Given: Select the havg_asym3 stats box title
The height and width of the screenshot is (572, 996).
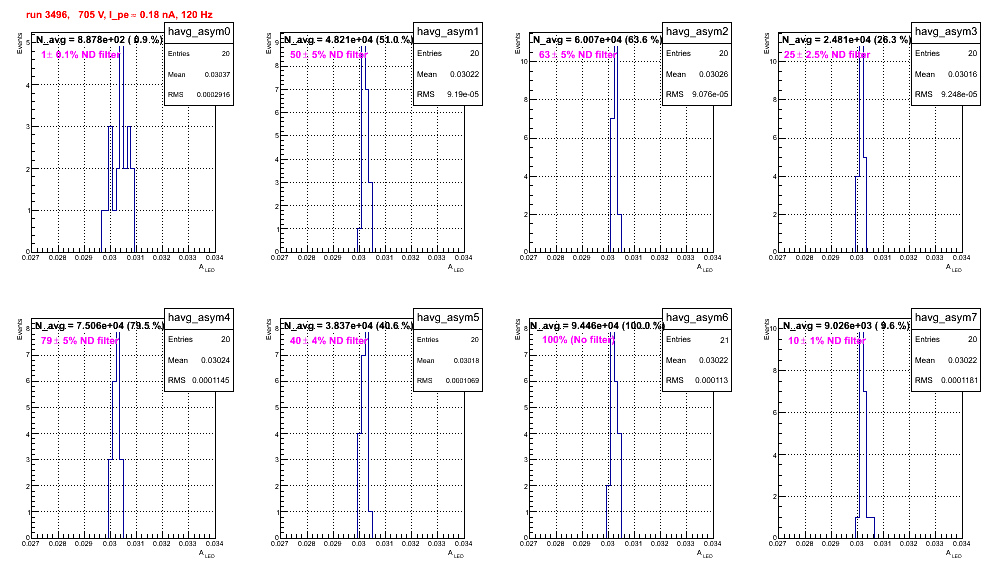Looking at the screenshot, I should click(x=946, y=32).
